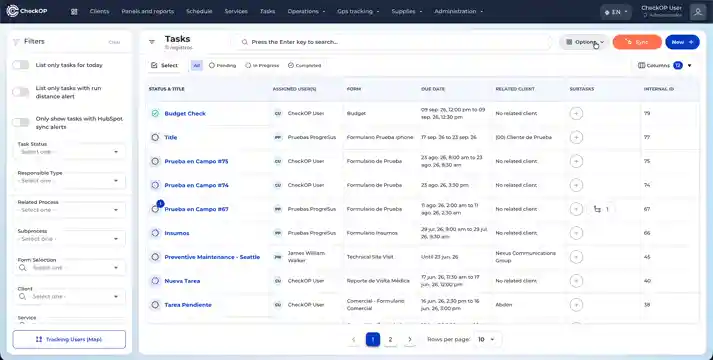Open the Task Status dropdown

[x=70, y=152]
